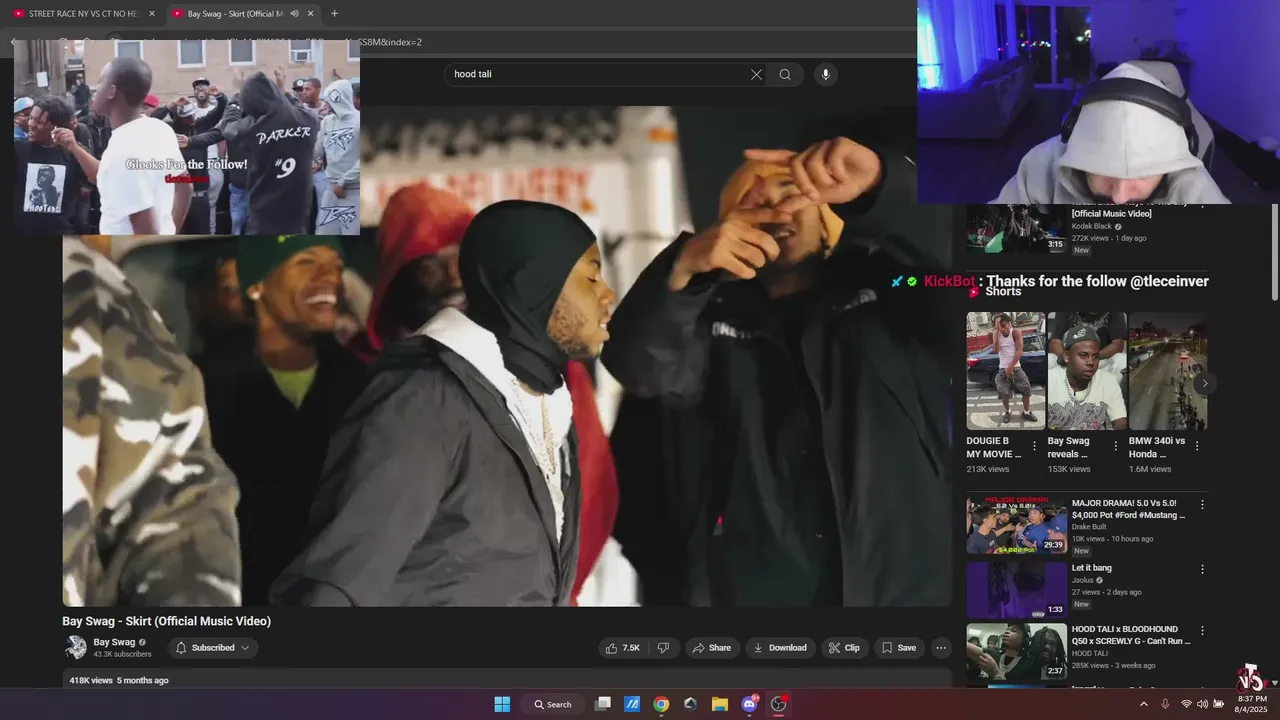Expand the Subscribed notification dropdown
The image size is (1280, 720).
click(213, 648)
